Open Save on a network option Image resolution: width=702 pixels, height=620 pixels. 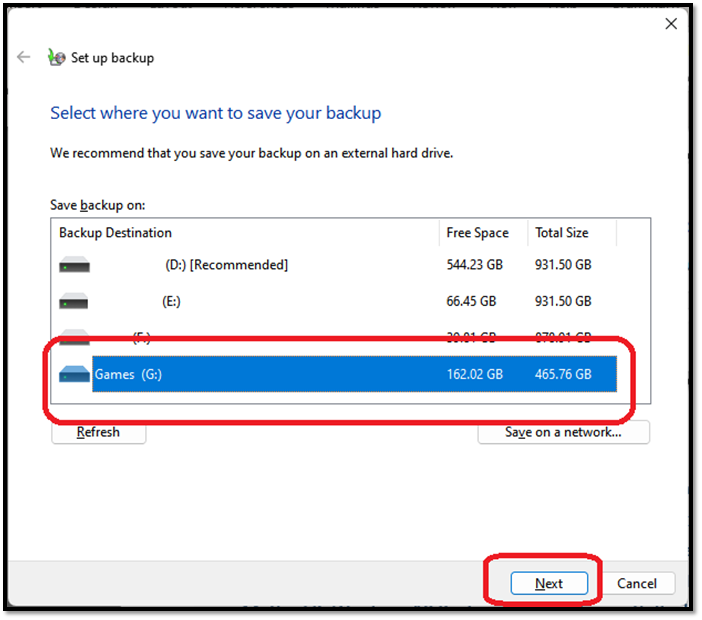point(563,432)
